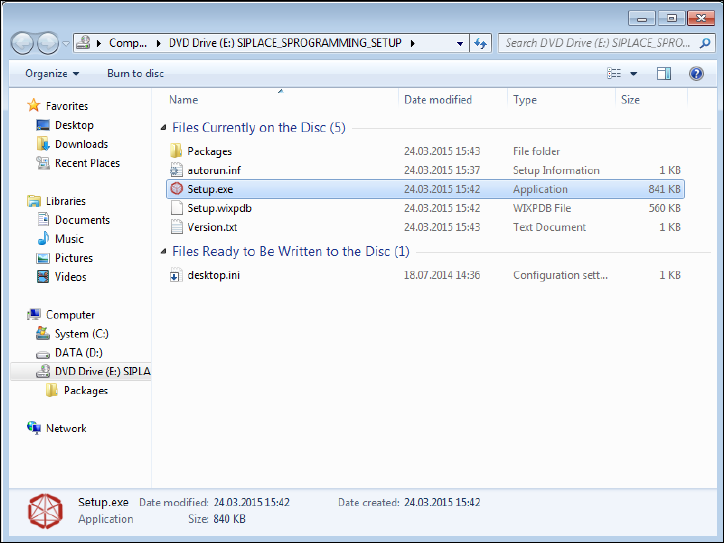
Task: Open the Documents library
Action: 82,220
